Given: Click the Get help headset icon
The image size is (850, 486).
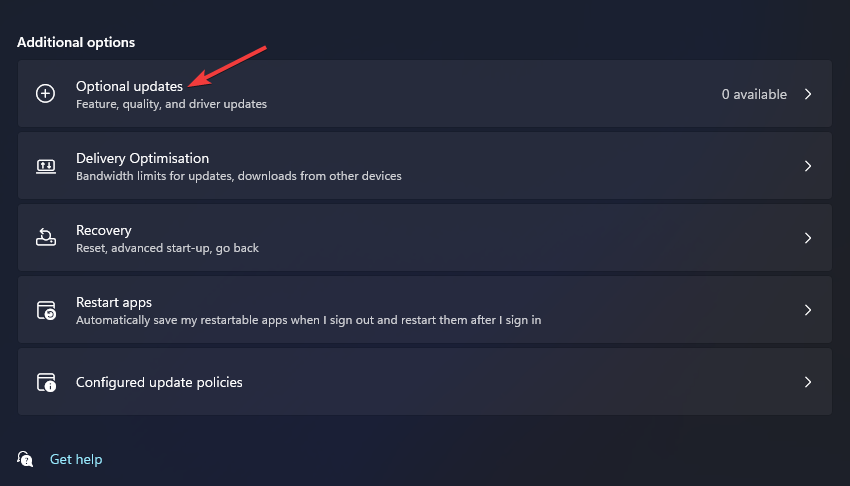Looking at the screenshot, I should pyautogui.click(x=26, y=459).
